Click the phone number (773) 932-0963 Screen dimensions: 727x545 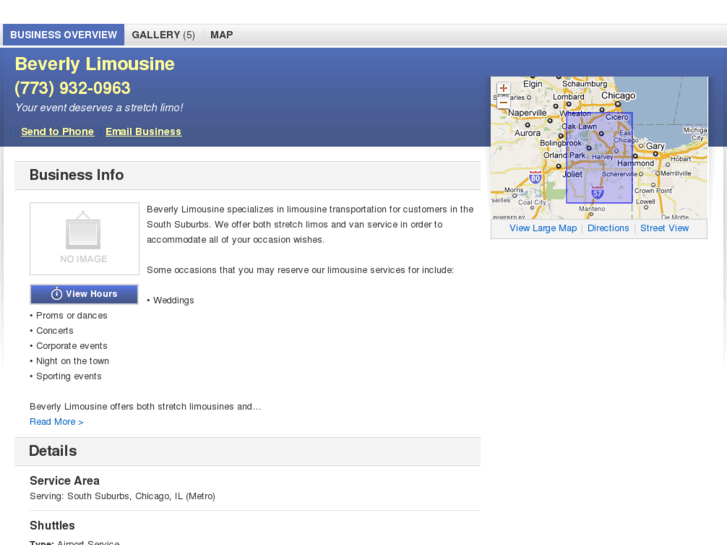click(x=72, y=88)
